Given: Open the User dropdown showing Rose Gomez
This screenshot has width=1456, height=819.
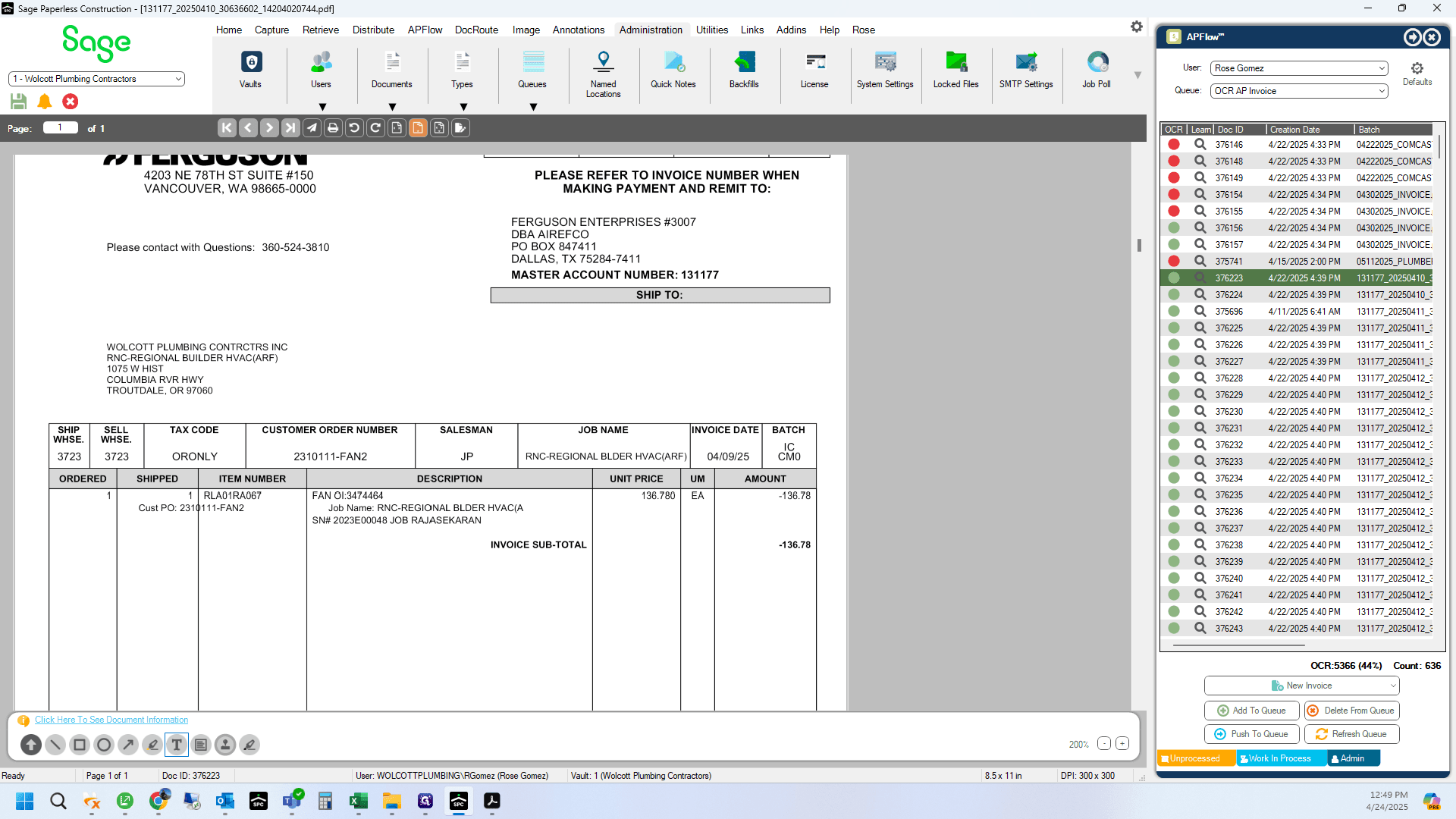Looking at the screenshot, I should [1299, 68].
